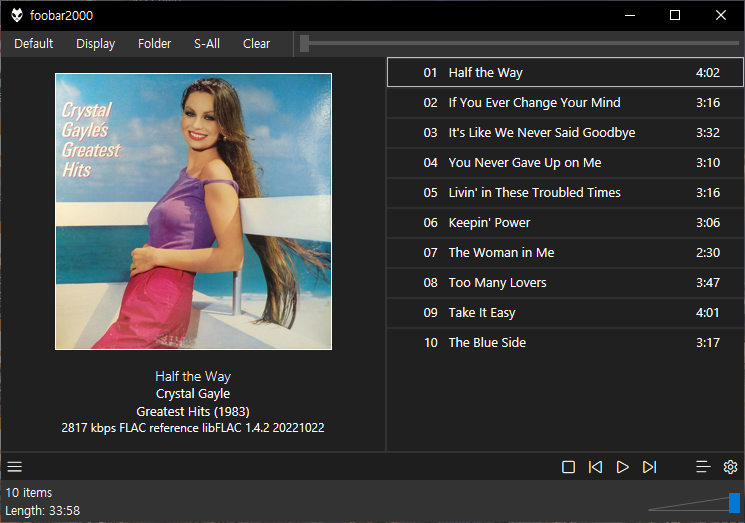Click the Half the Way title under cover

coord(193,377)
